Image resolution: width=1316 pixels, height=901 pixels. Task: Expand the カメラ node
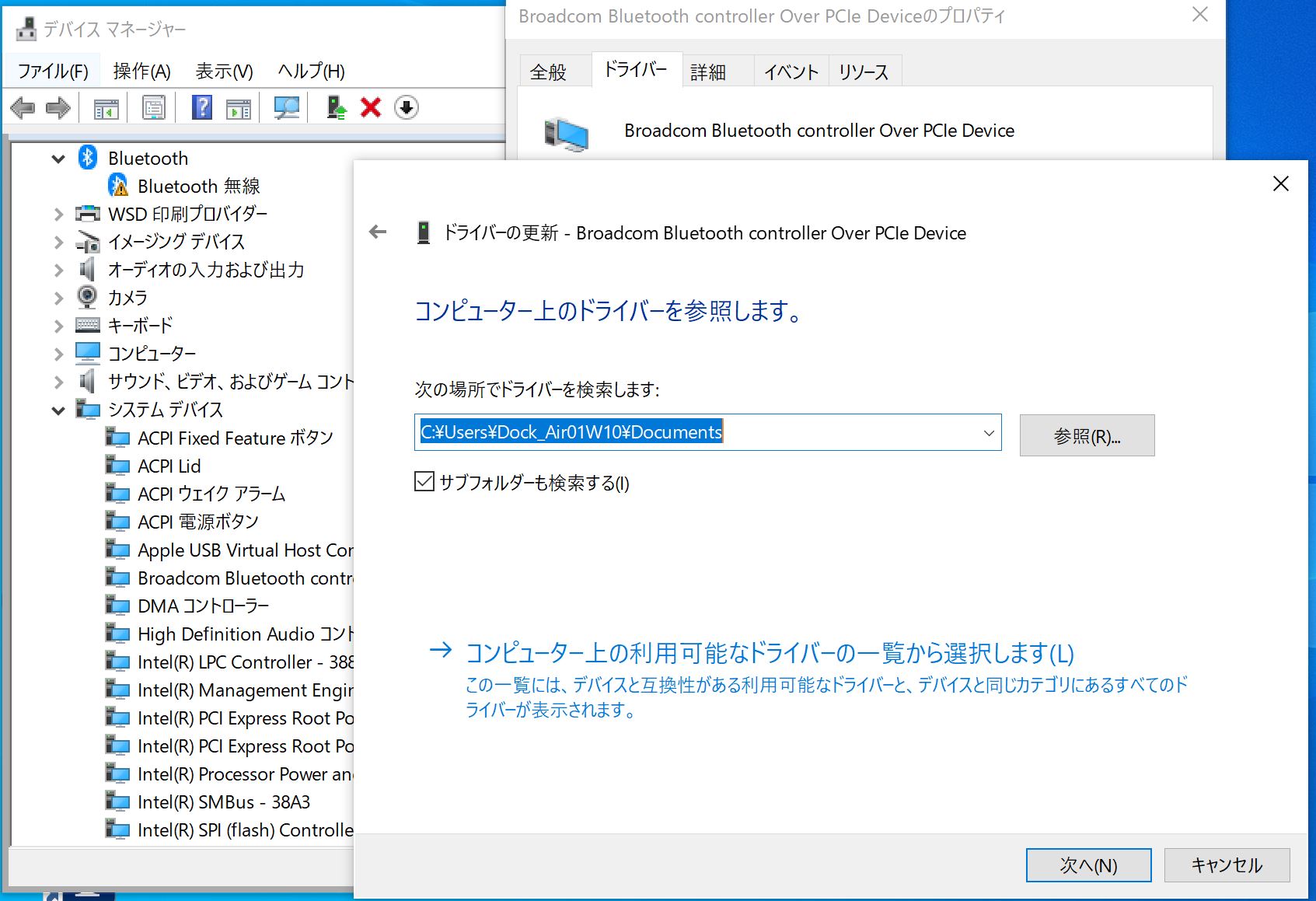click(58, 298)
